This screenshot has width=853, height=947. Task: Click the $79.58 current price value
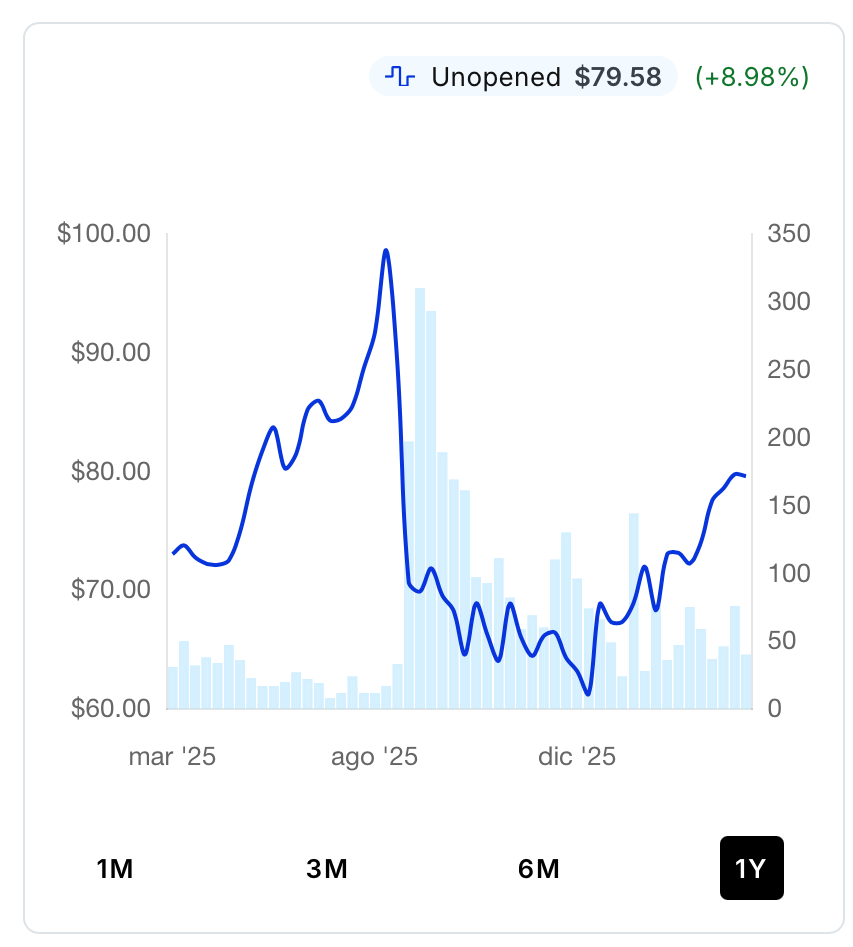coord(618,77)
